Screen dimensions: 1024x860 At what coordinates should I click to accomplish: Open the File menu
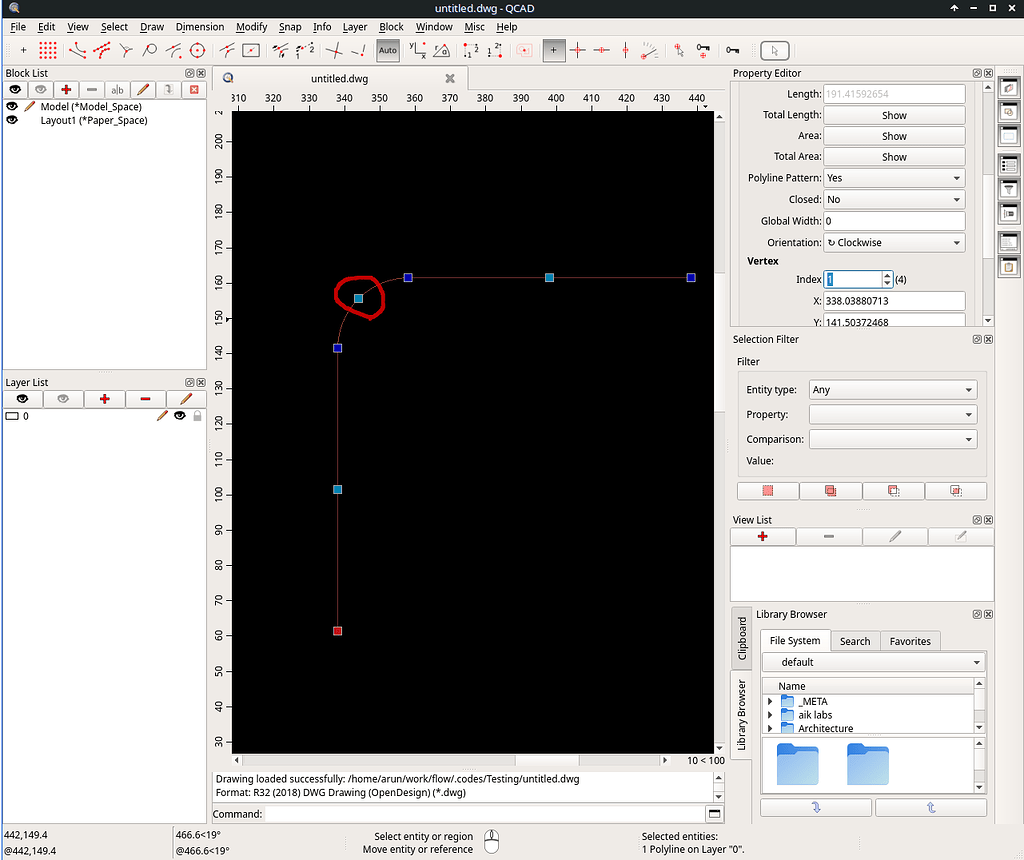[x=18, y=27]
